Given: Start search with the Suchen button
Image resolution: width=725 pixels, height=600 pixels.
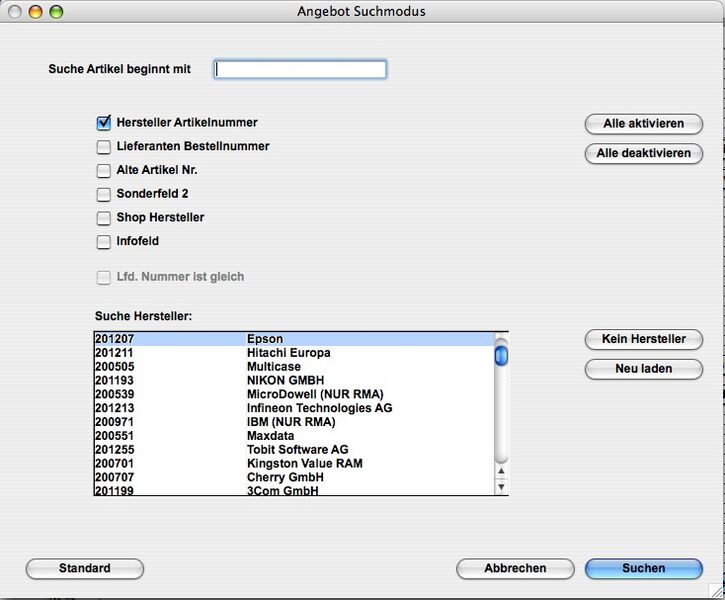Looking at the screenshot, I should (643, 569).
